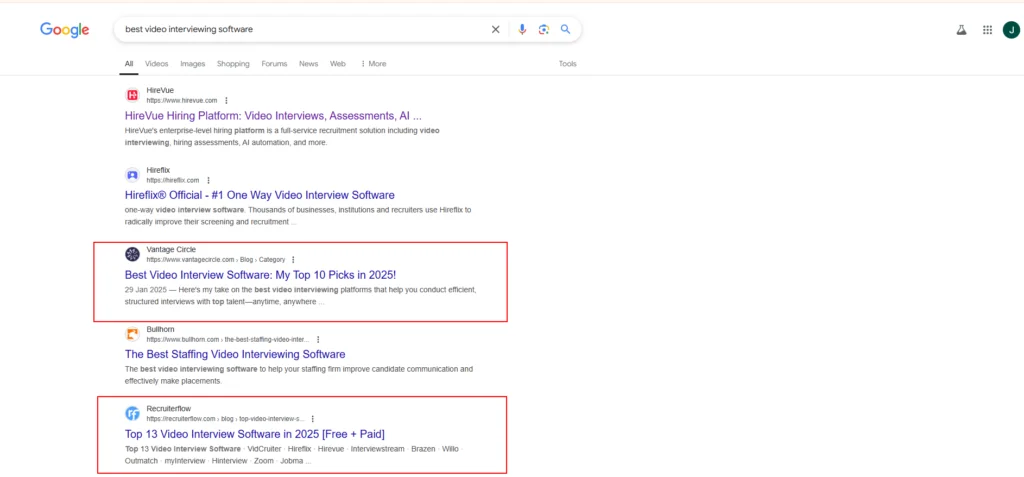Open options menu for Recruiterflow result
1024x477 pixels.
pos(312,419)
